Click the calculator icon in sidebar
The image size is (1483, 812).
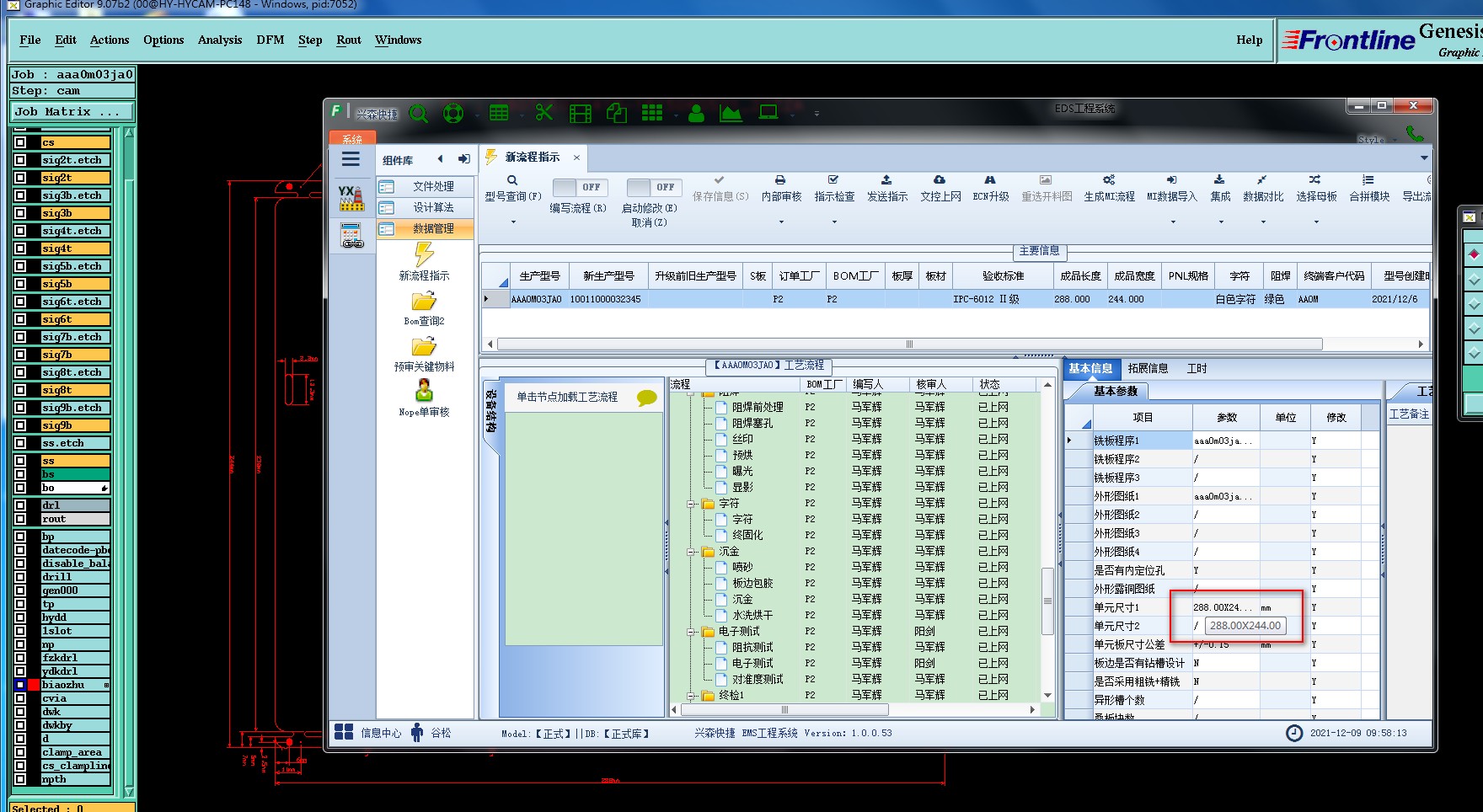tap(351, 235)
